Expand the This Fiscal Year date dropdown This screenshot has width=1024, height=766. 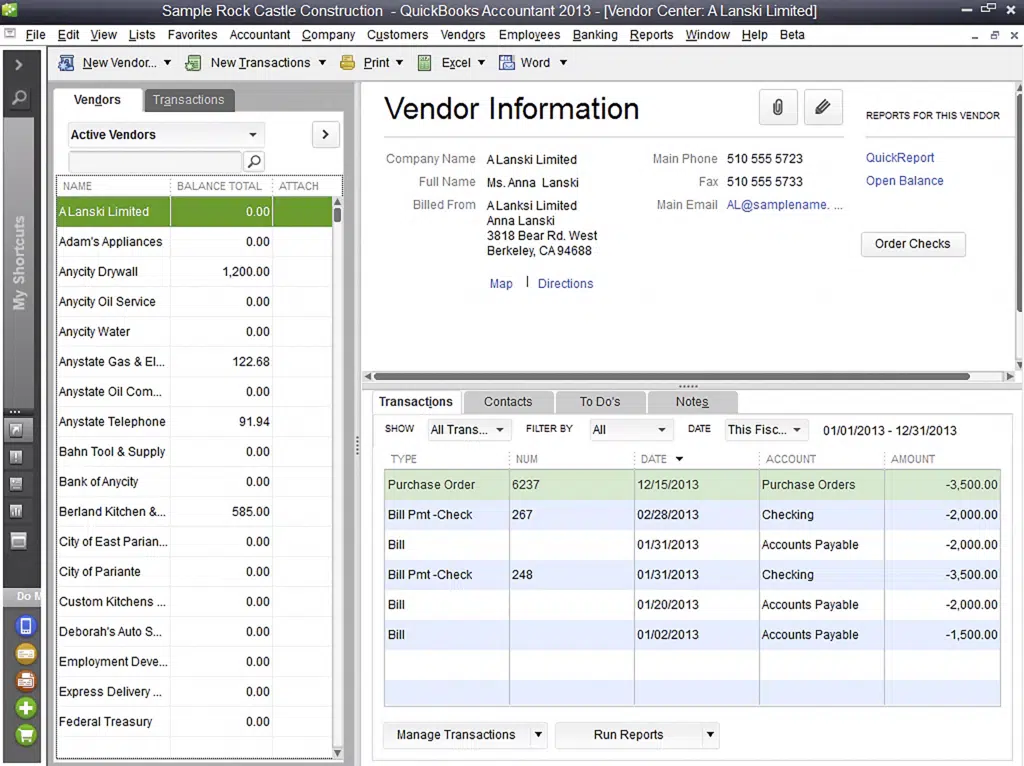pyautogui.click(x=765, y=430)
